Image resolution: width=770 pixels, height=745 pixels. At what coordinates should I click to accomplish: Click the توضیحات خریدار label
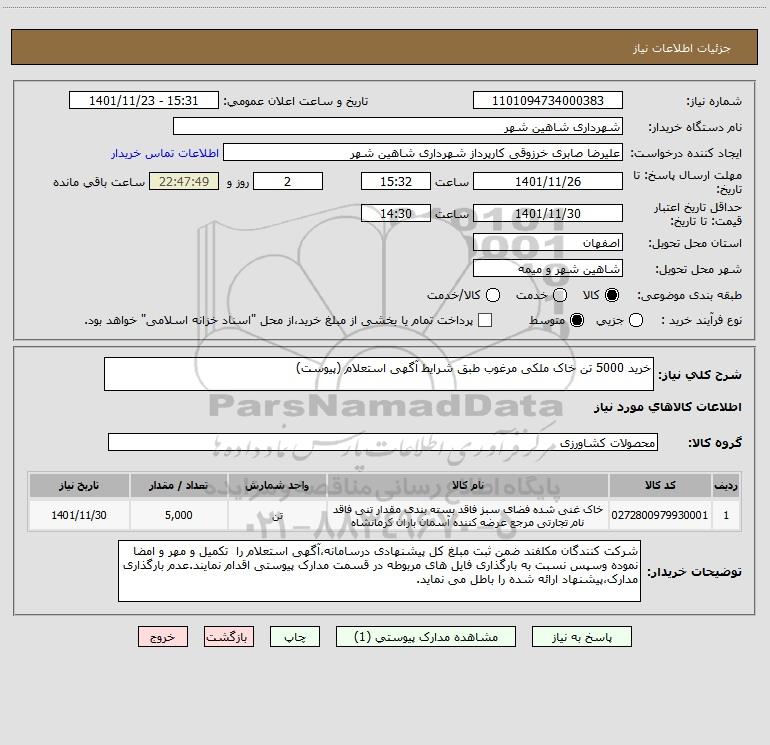pyautogui.click(x=694, y=572)
